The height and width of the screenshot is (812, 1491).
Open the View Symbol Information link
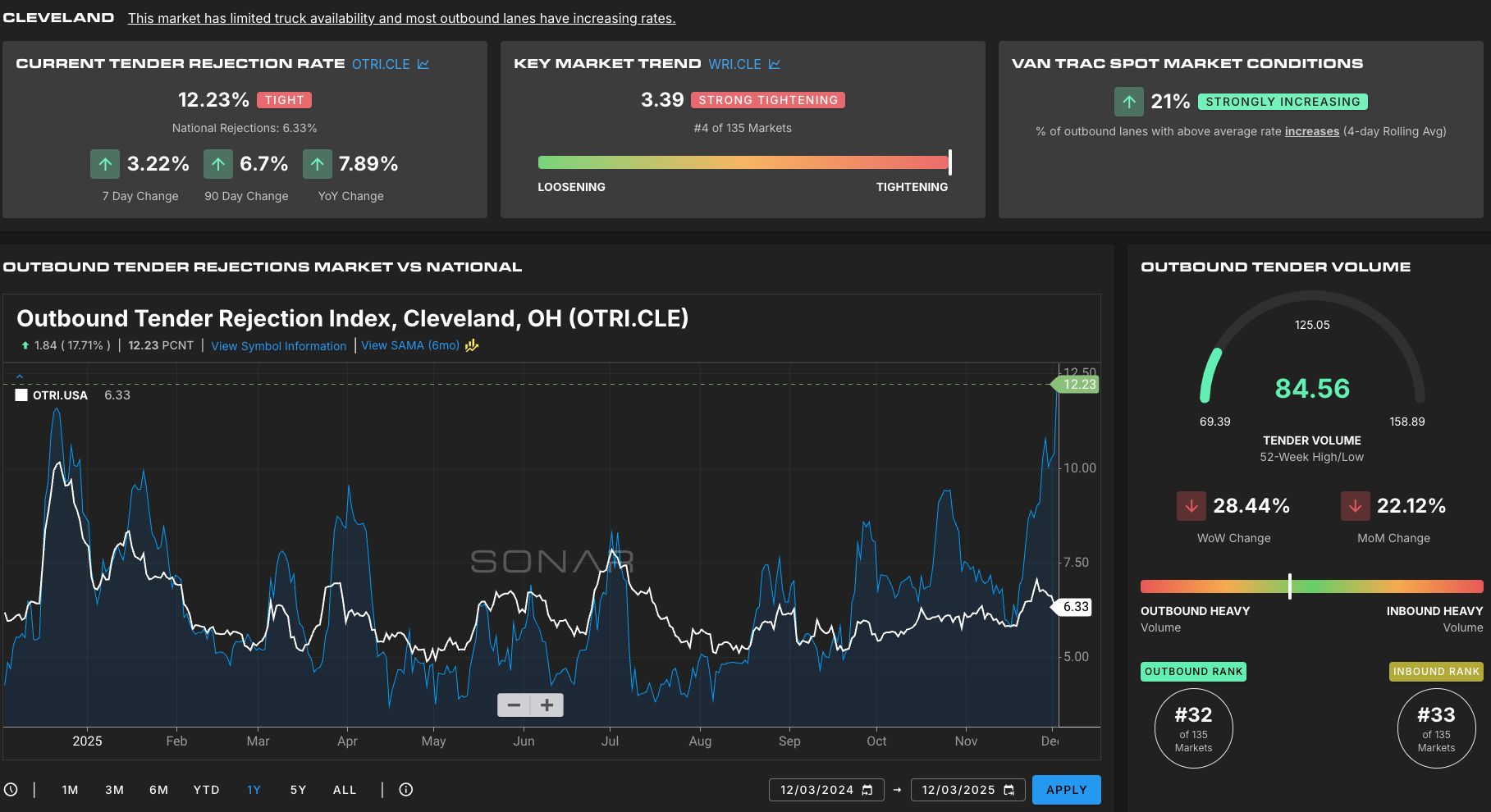279,346
